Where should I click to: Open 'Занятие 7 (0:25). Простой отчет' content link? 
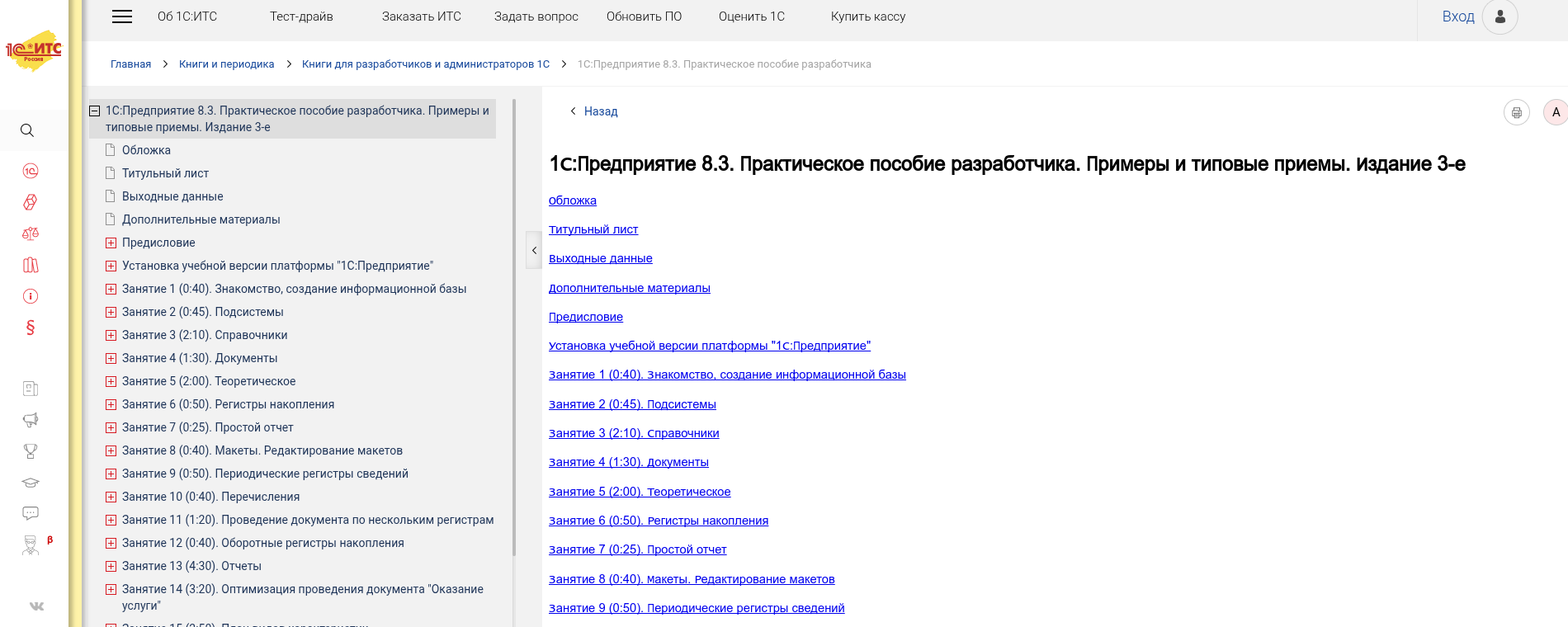tap(638, 549)
